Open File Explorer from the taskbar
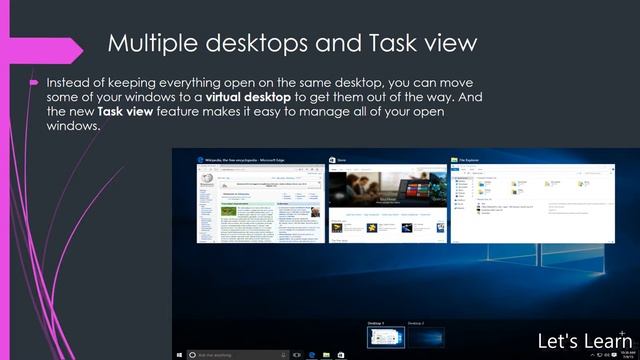The height and width of the screenshot is (360, 640). [326, 355]
